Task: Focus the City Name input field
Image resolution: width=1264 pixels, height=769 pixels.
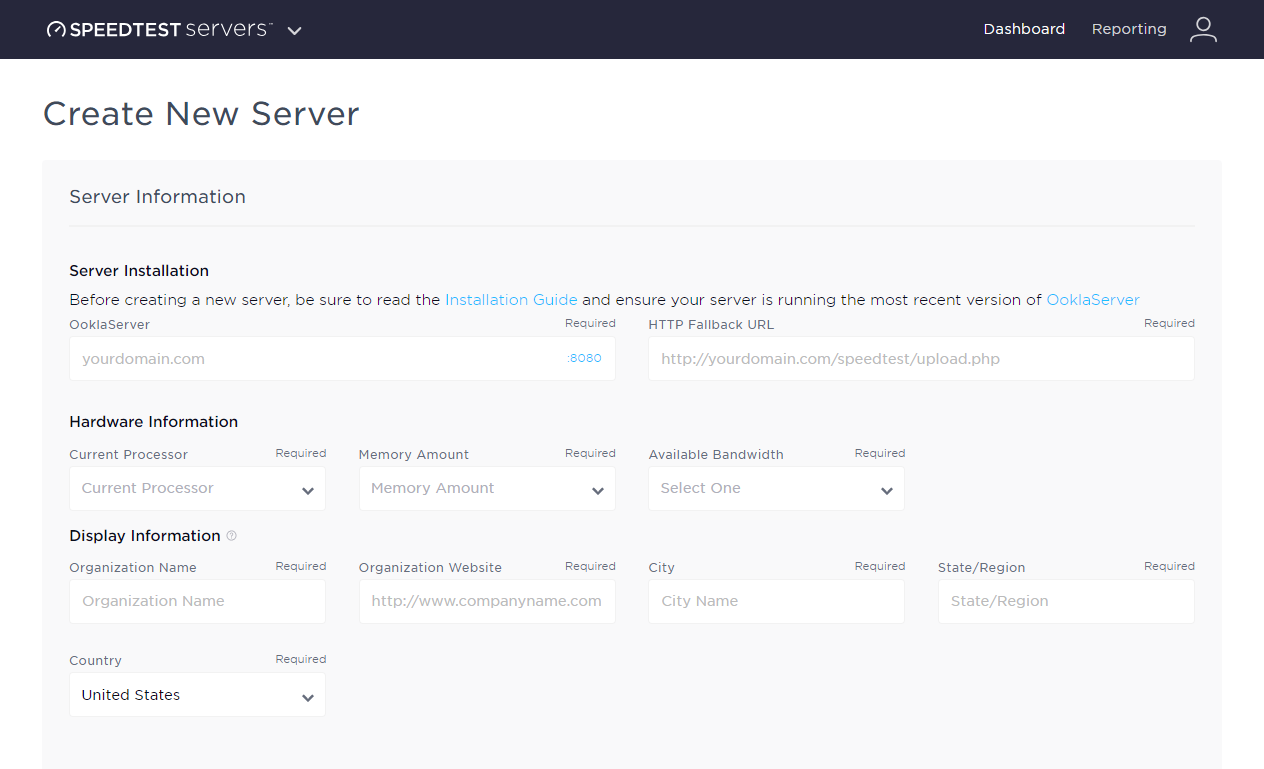Action: [776, 601]
